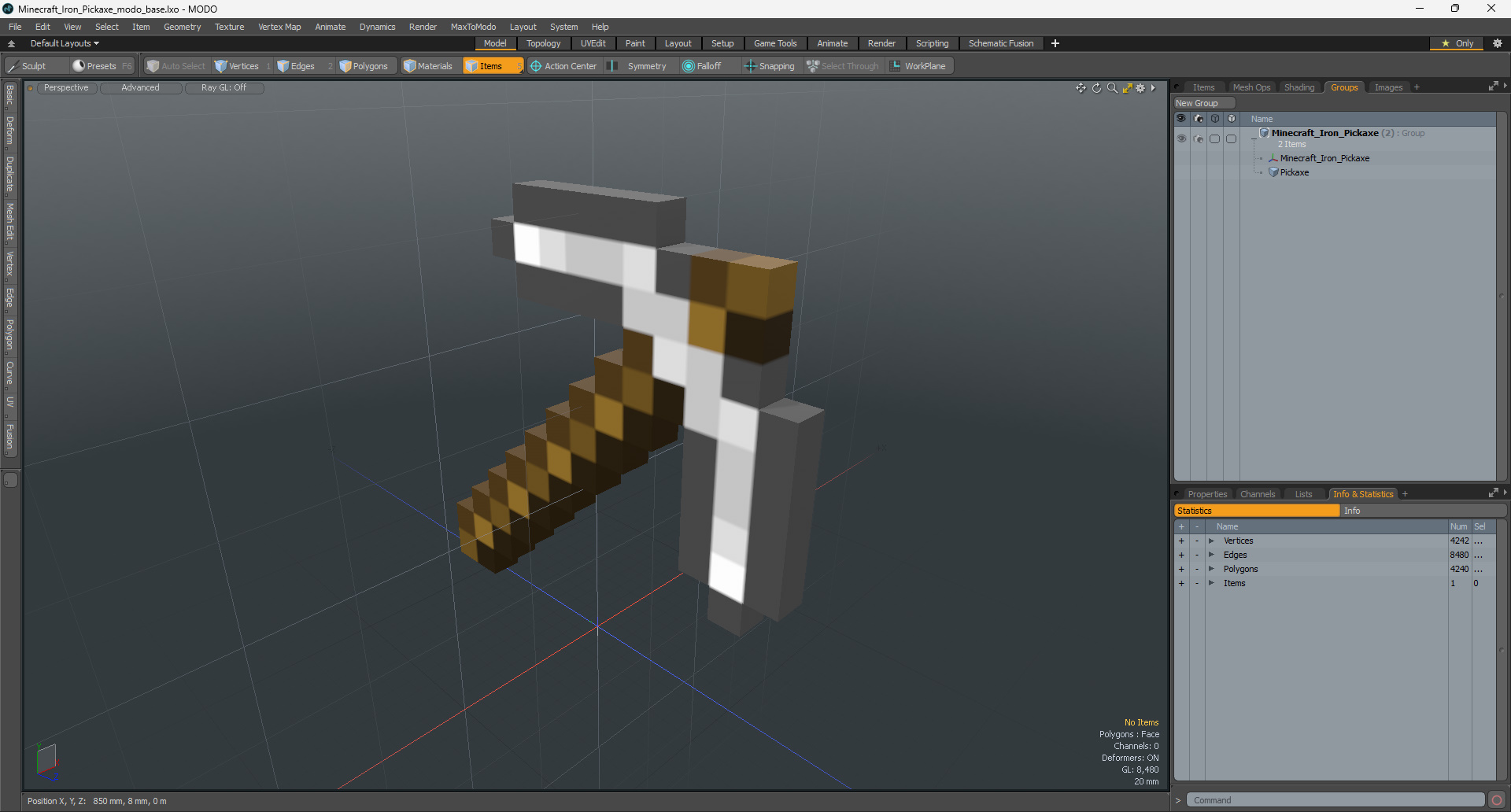
Task: Switch to Polygons selection mode
Action: coord(365,66)
